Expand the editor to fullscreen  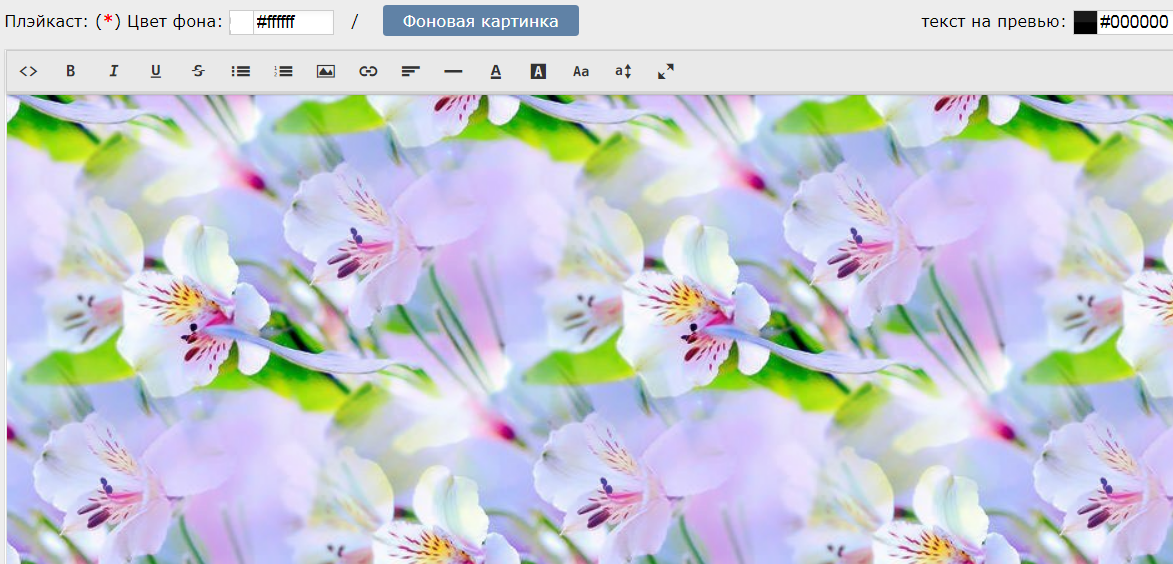pos(666,71)
